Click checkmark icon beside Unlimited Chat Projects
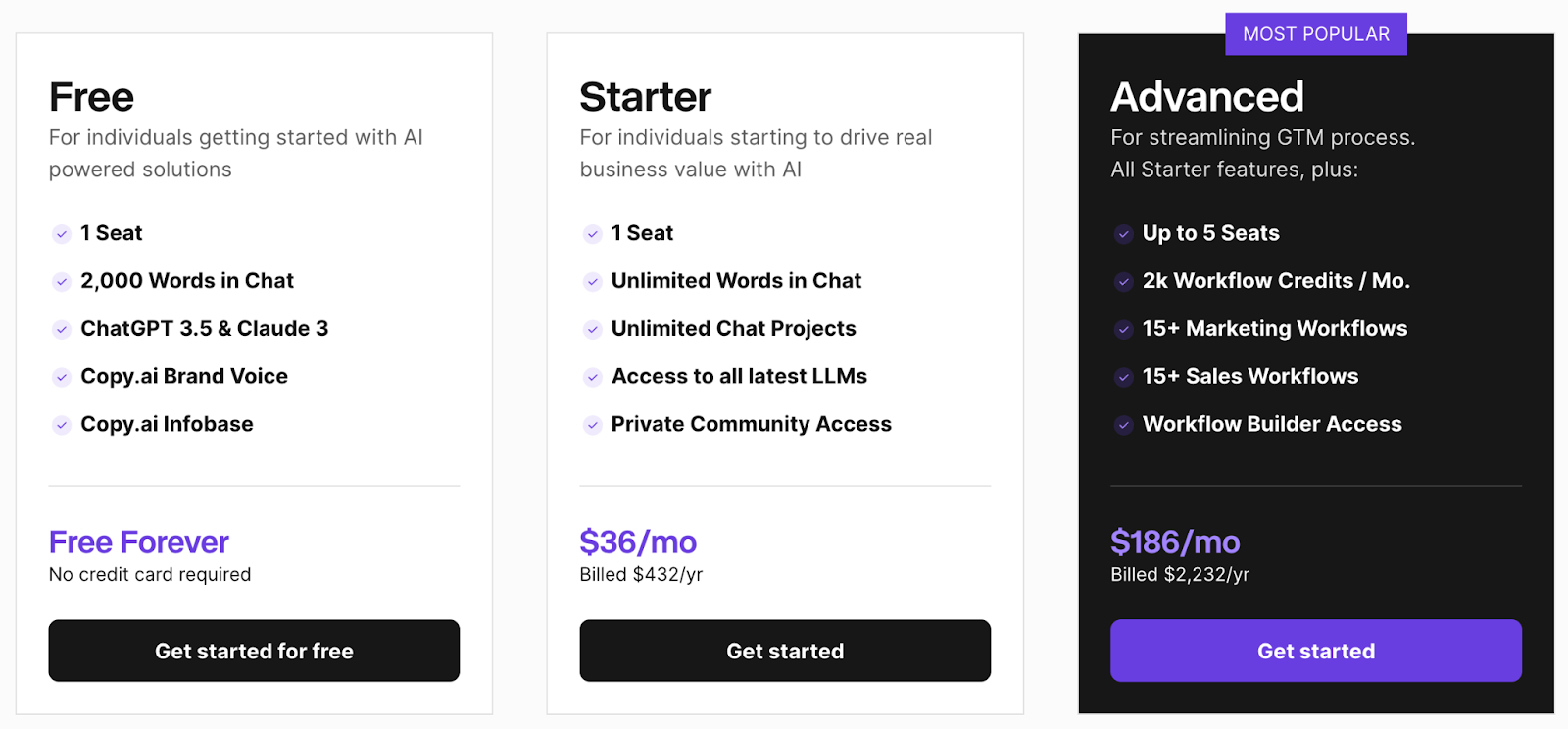 coord(593,330)
